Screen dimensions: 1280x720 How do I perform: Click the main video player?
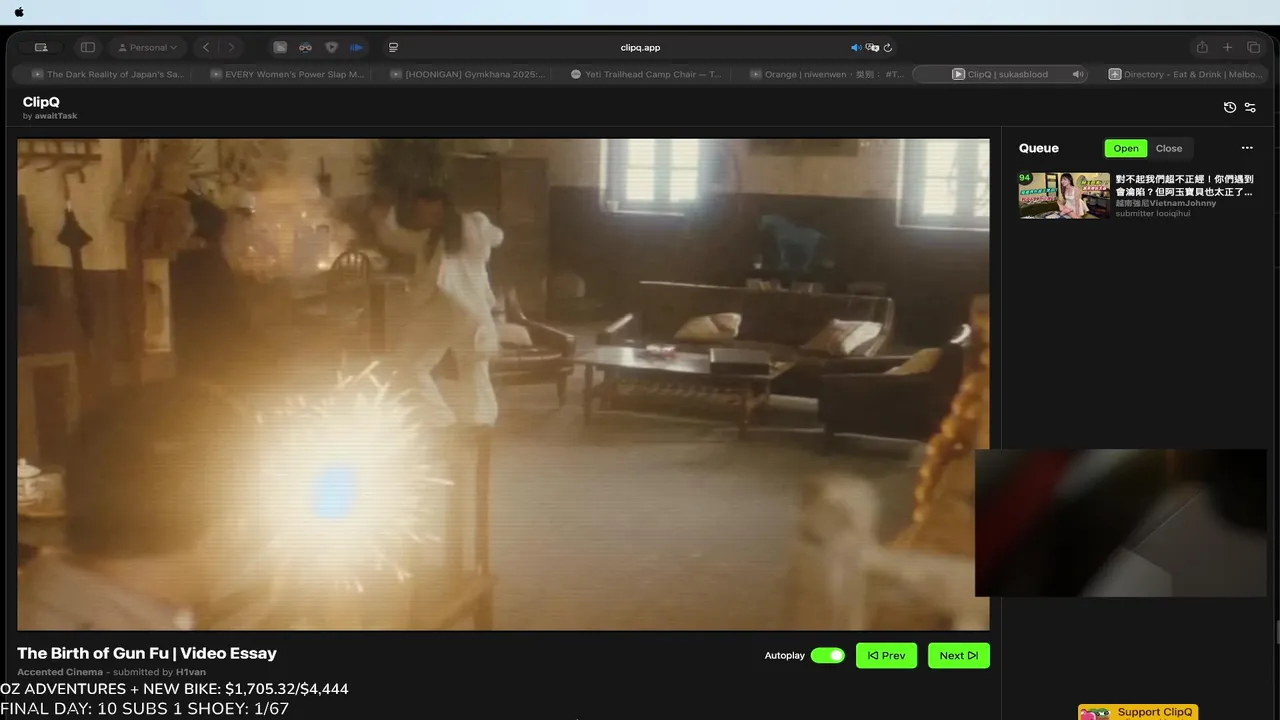(503, 384)
